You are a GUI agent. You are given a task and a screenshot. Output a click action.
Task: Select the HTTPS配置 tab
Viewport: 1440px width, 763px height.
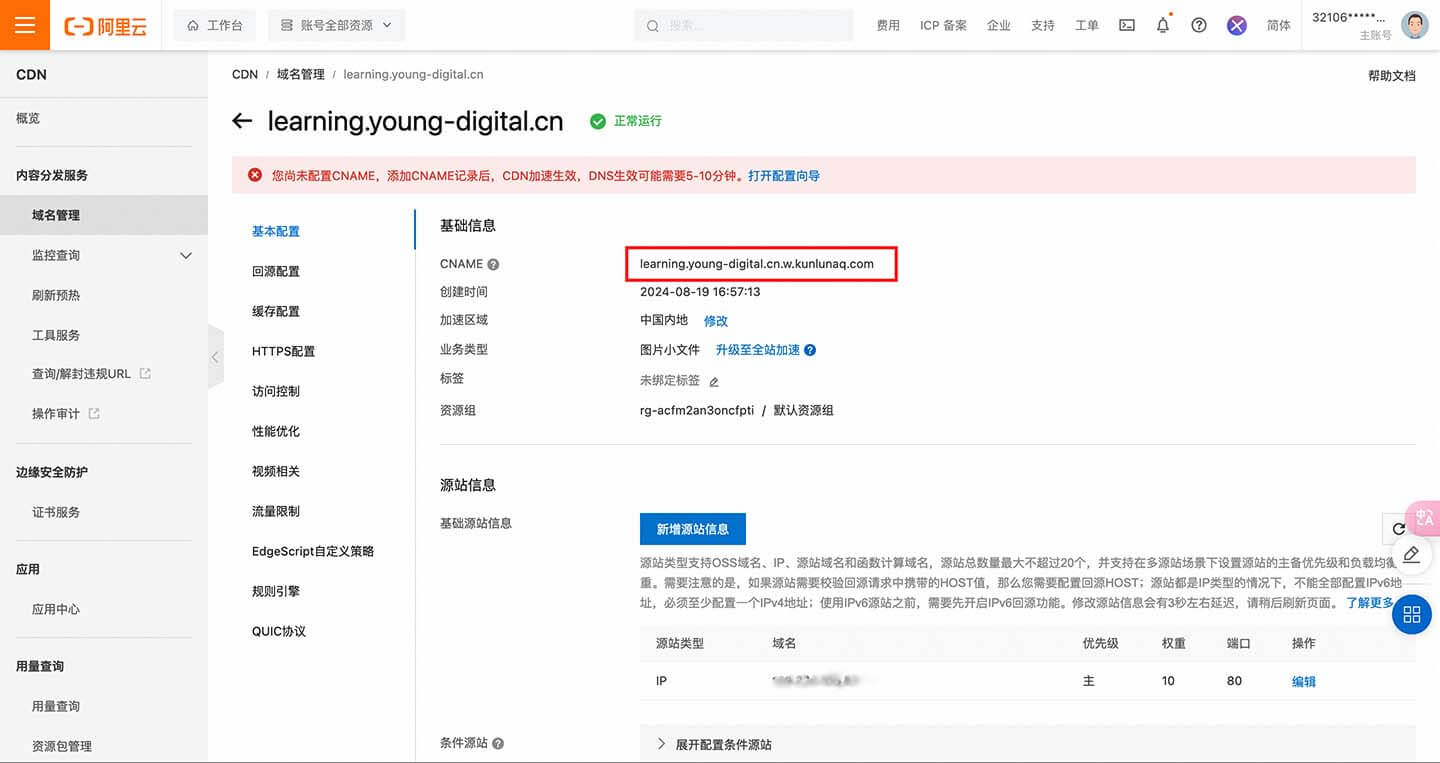283,351
